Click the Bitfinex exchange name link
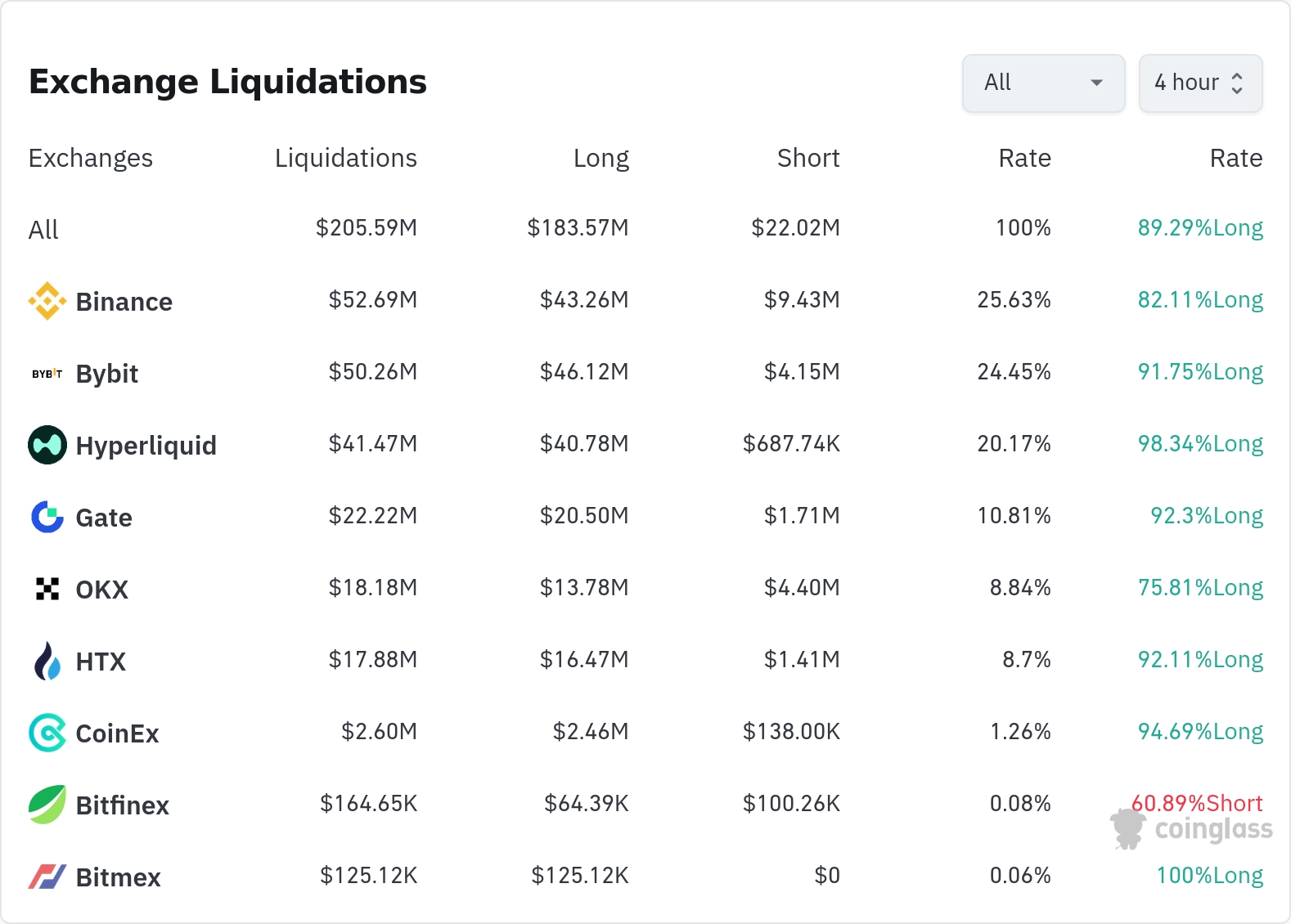Image resolution: width=1291 pixels, height=924 pixels. [122, 805]
